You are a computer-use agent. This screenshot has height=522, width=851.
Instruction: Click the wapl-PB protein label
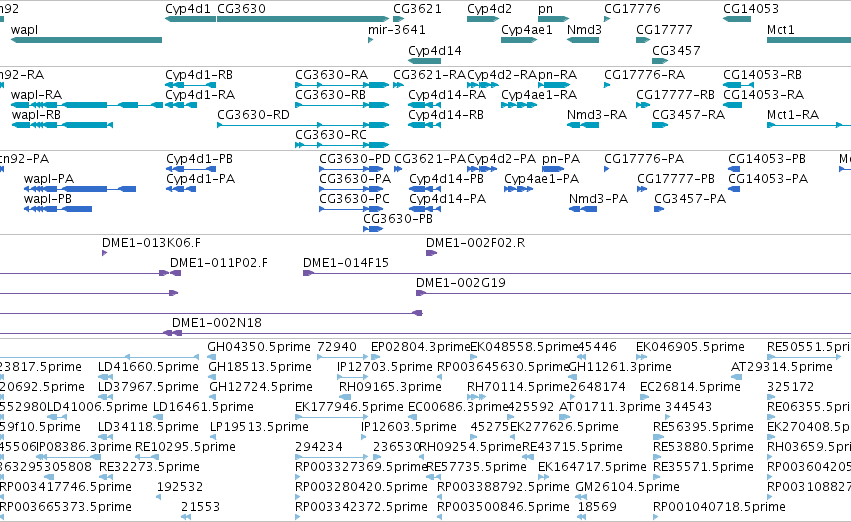click(x=48, y=199)
